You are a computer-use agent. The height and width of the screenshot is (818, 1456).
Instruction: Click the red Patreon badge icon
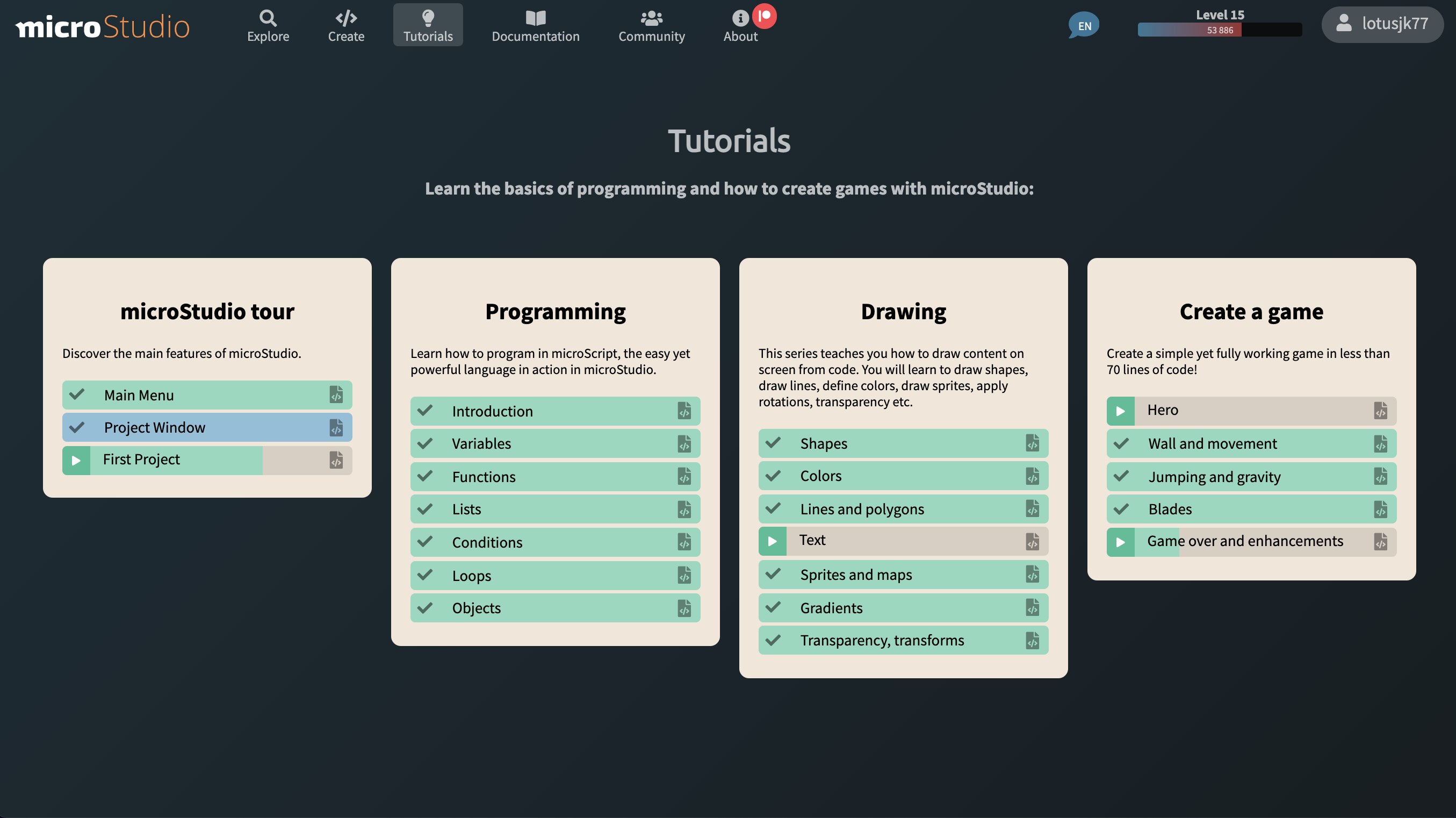click(764, 16)
